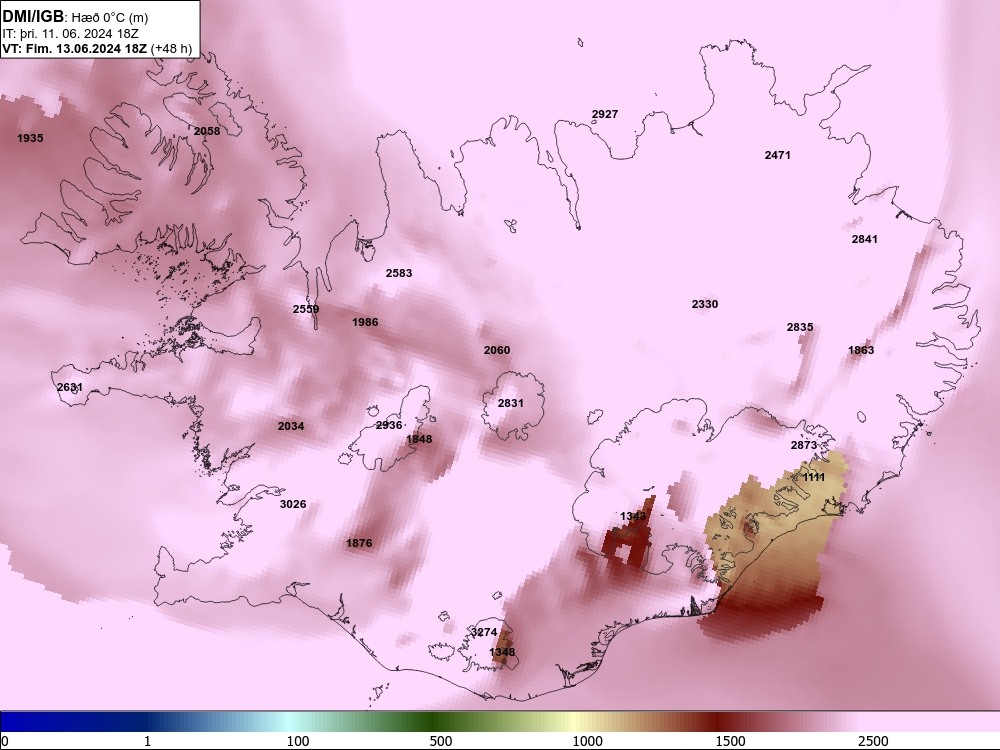Click legend tick label 100
The width and height of the screenshot is (1000, 750).
(298, 741)
